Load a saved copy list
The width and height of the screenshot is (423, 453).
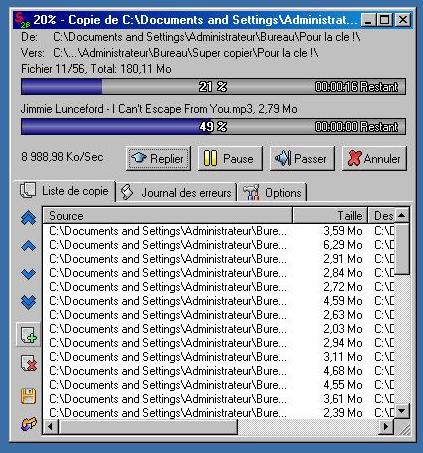[x=29, y=424]
